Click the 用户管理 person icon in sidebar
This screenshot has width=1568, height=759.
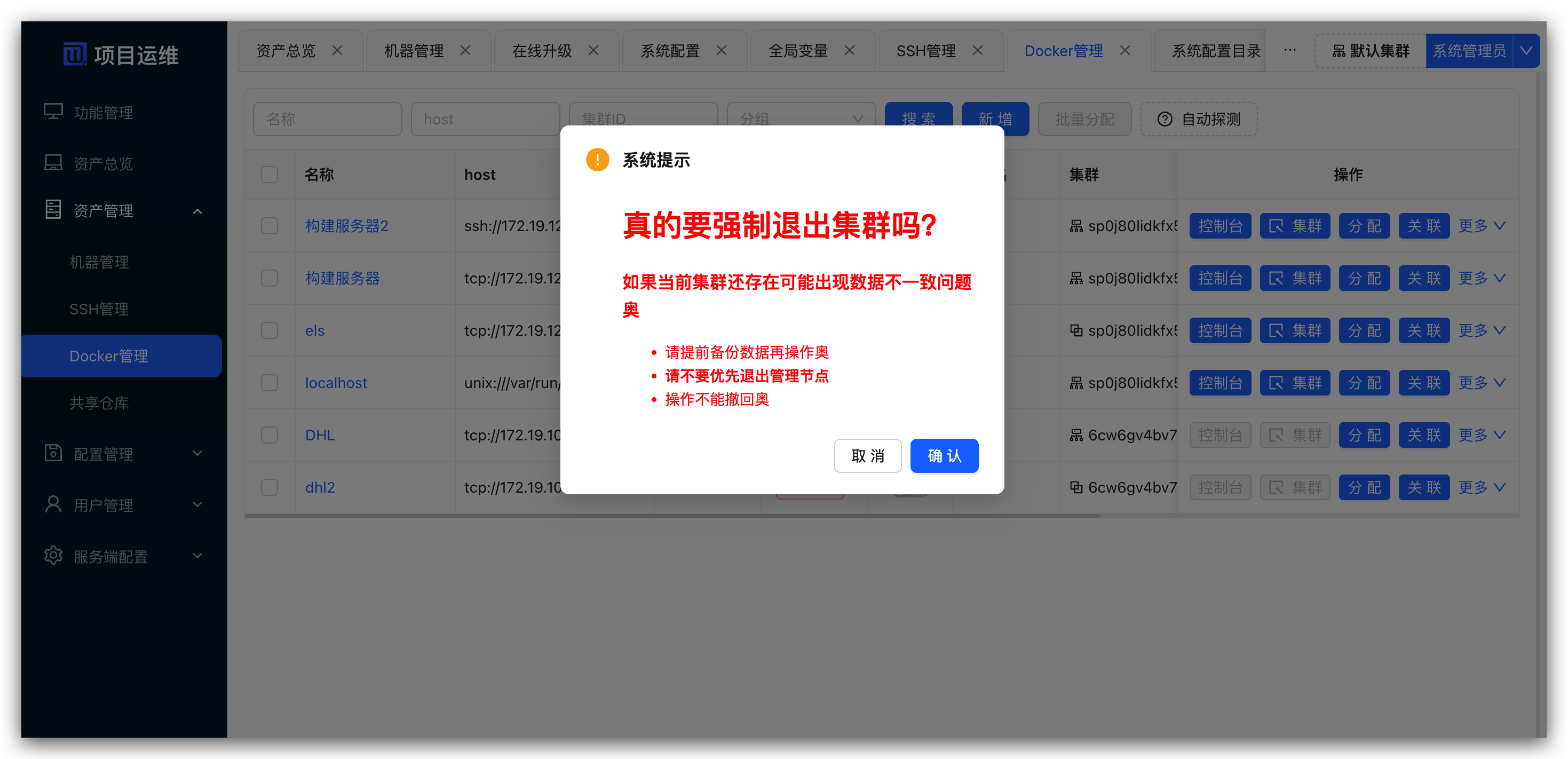[x=53, y=504]
